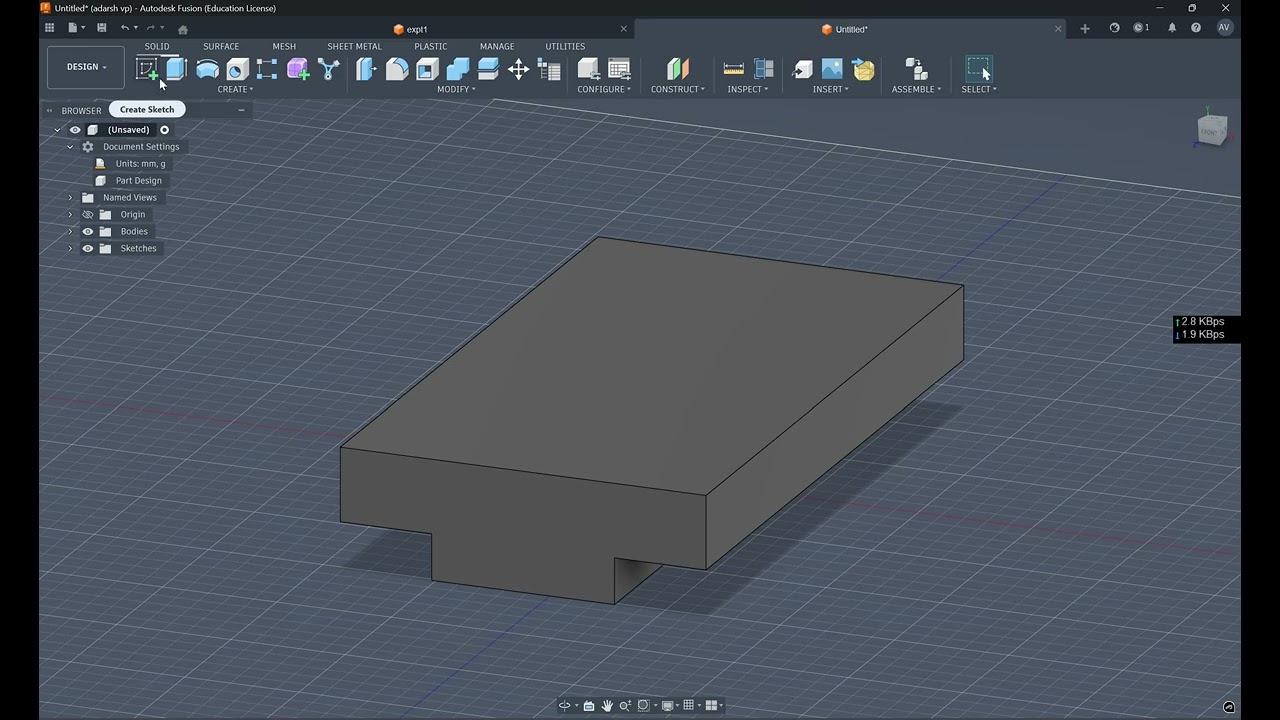
Task: Select the Measure tool icon
Action: coord(734,69)
